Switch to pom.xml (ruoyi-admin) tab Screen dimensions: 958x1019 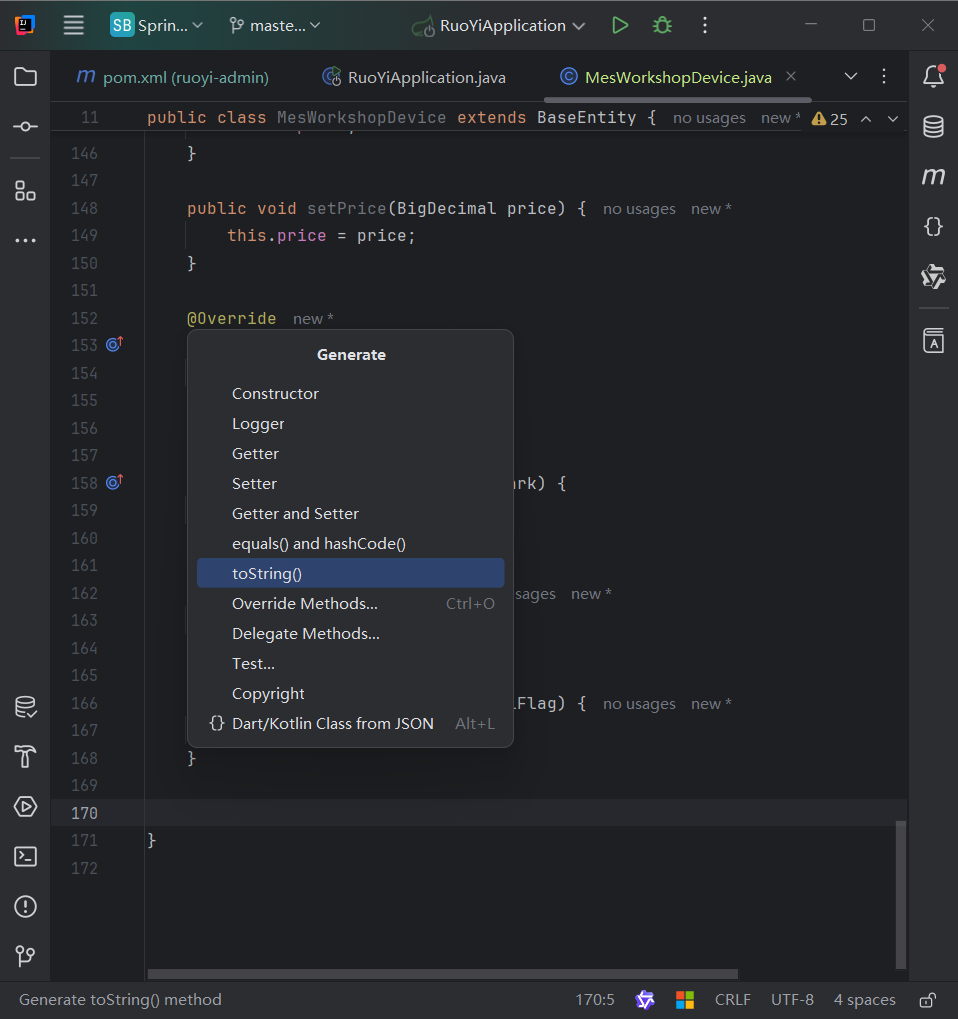tap(172, 77)
